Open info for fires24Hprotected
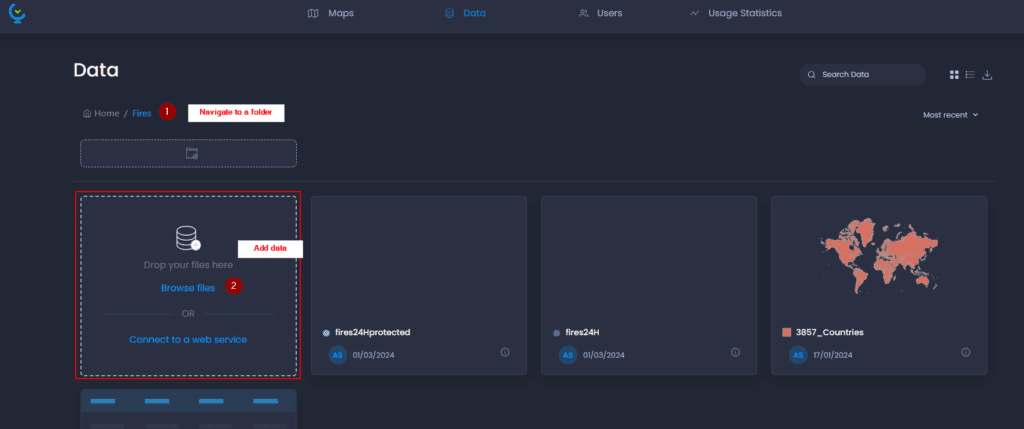Screen dimensions: 1024x429 tap(505, 352)
